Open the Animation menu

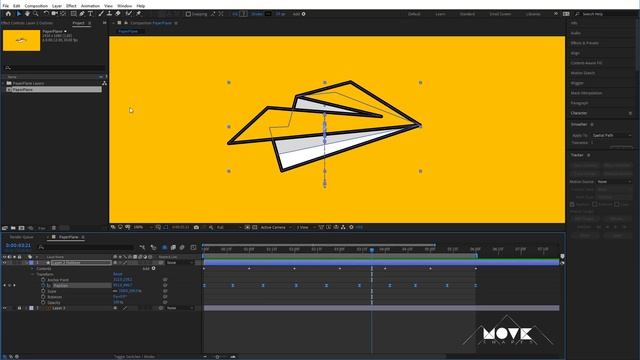(x=90, y=6)
